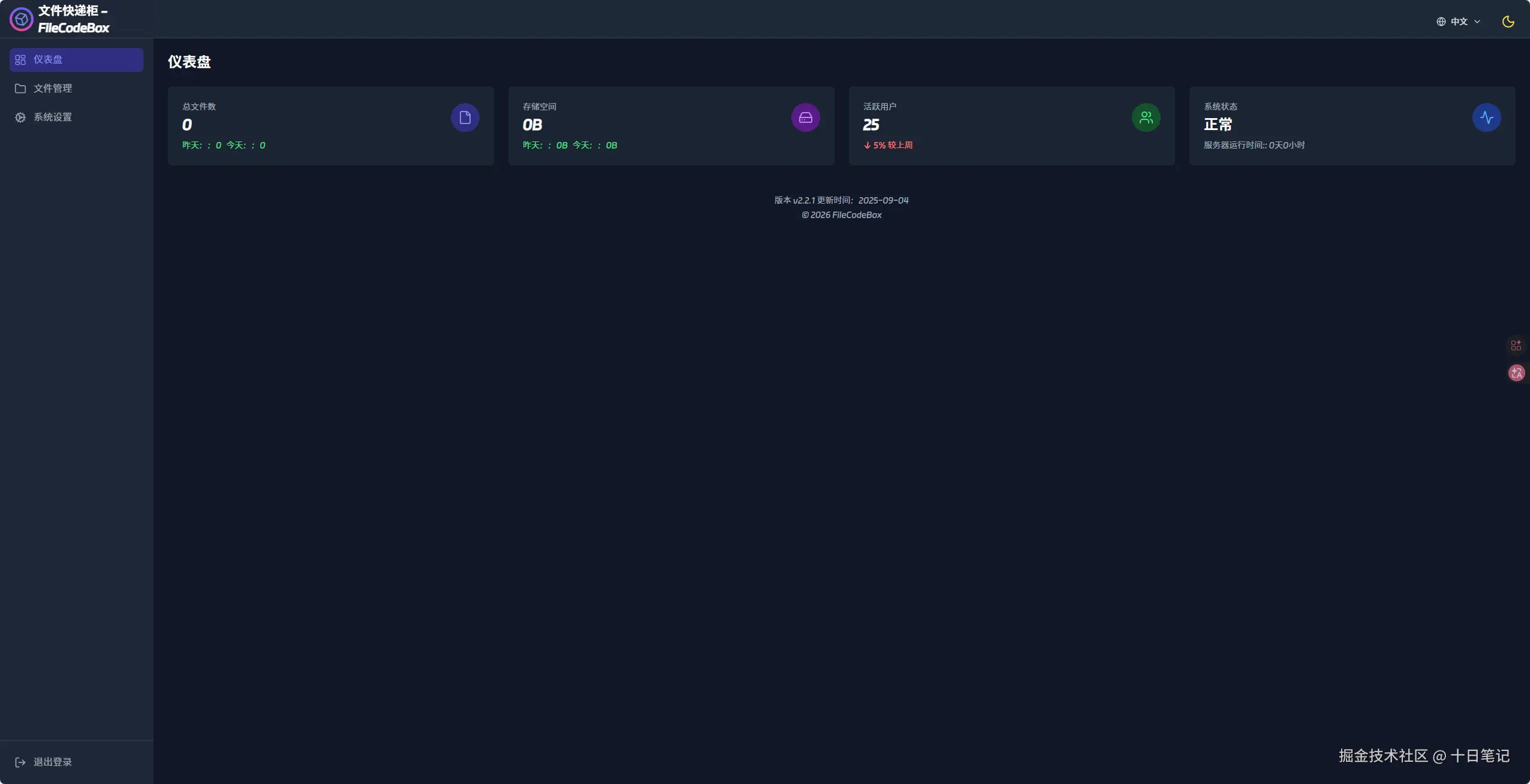The height and width of the screenshot is (784, 1530).
Task: Open the 中文 language dropdown
Action: click(1459, 22)
